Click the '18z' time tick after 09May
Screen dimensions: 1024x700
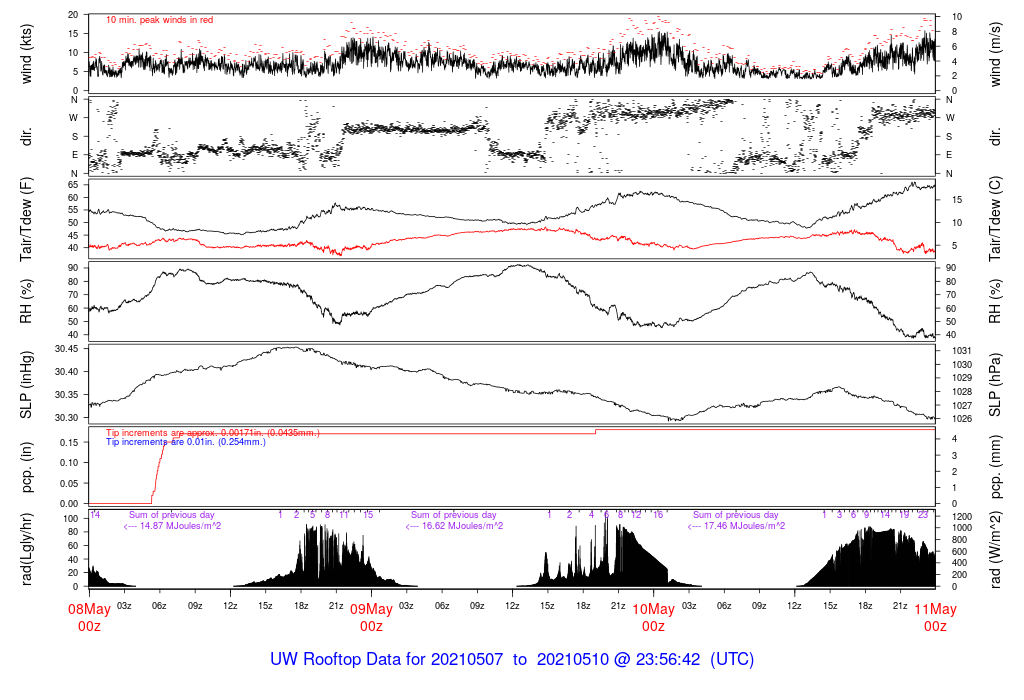(583, 605)
